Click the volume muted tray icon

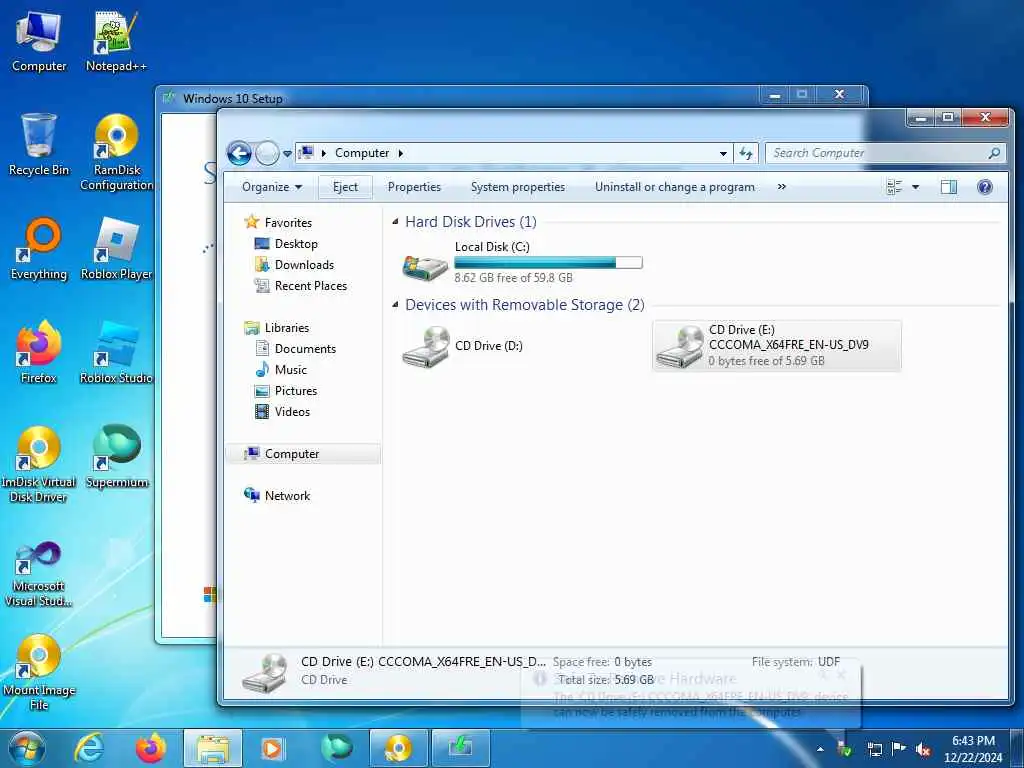point(923,749)
